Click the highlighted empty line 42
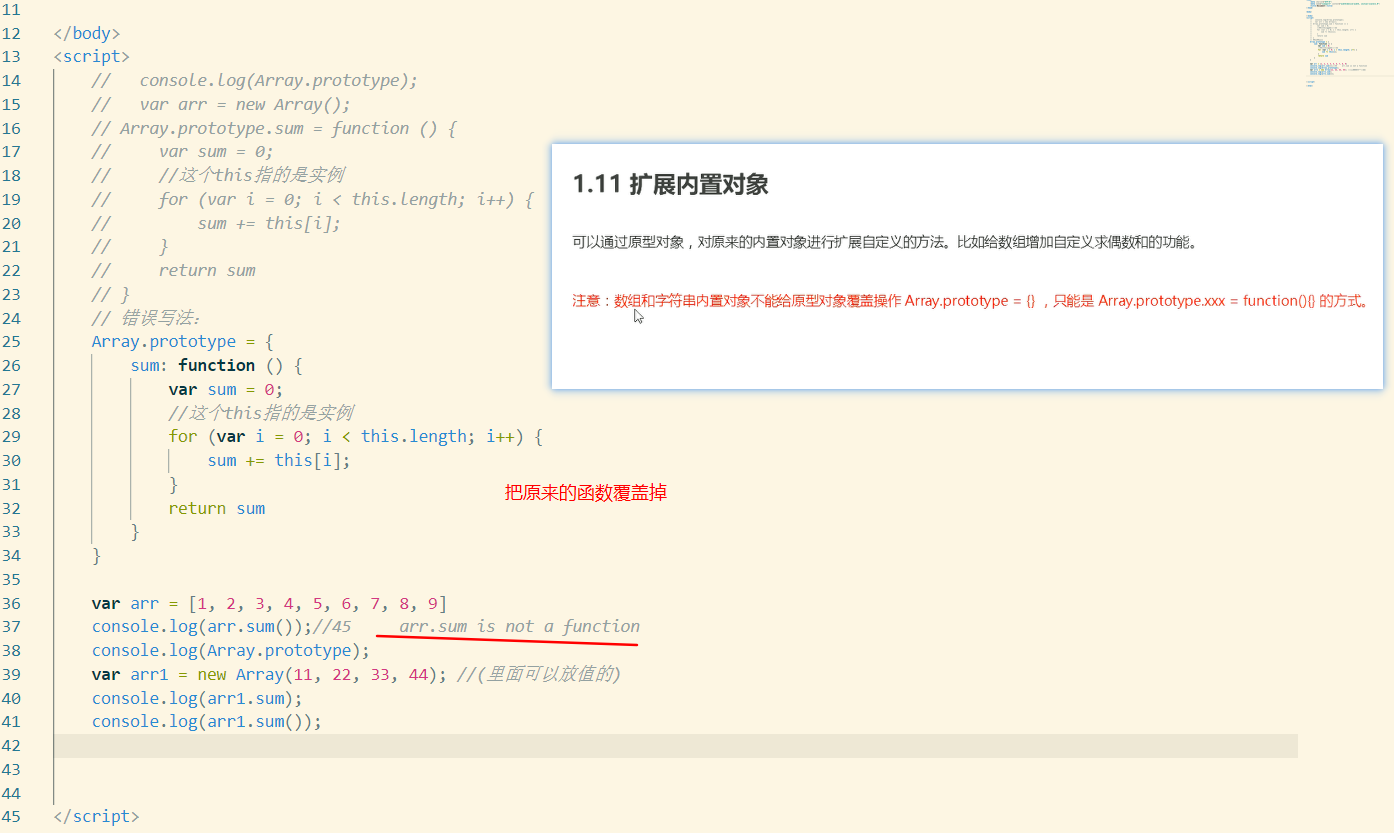Image resolution: width=1394 pixels, height=833 pixels. 675,746
